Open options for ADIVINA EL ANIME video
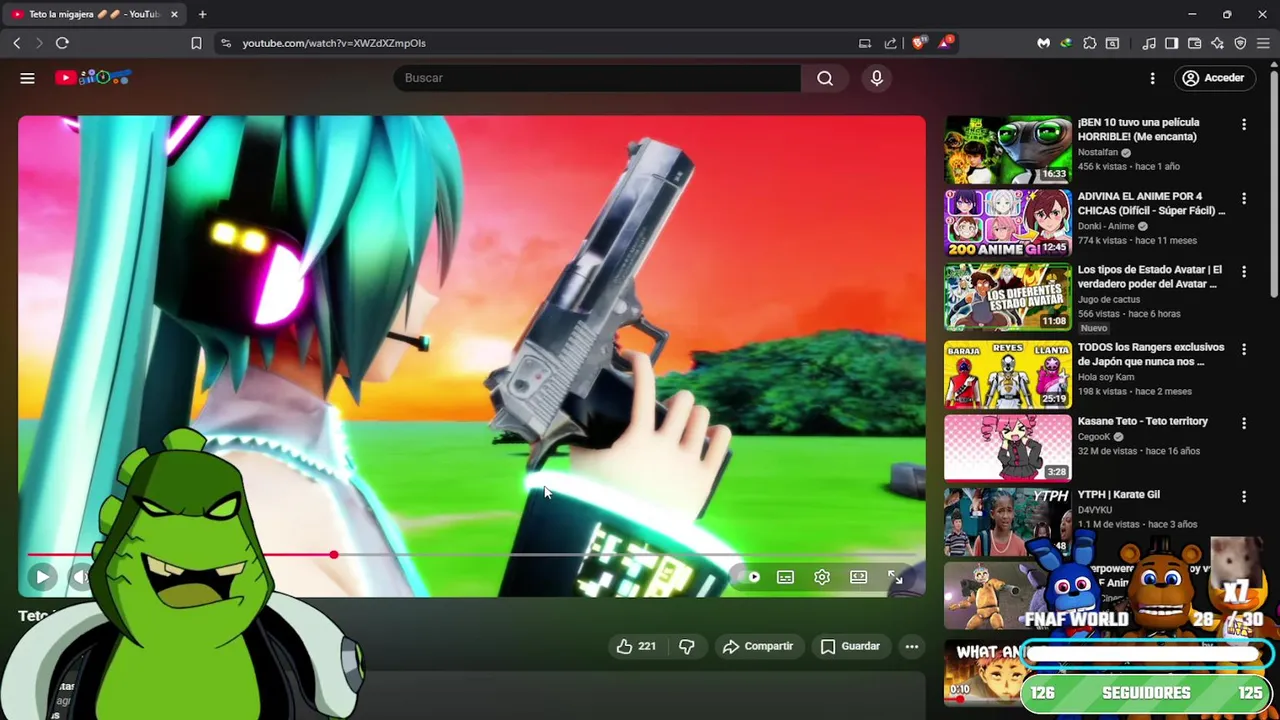This screenshot has width=1280, height=720. click(1244, 199)
